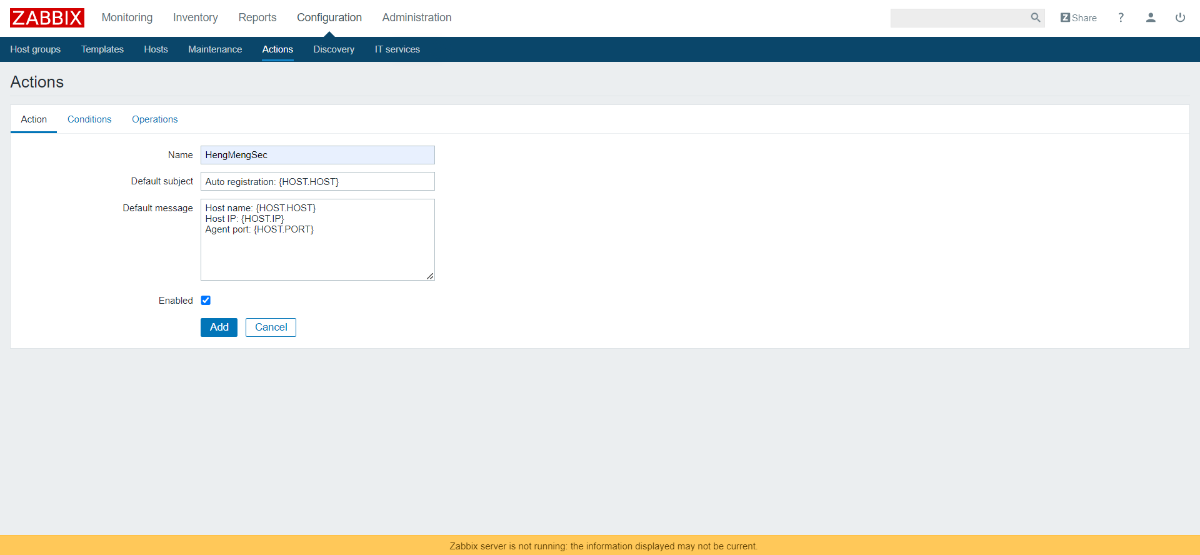The width and height of the screenshot is (1200, 555).
Task: Click the Default message text area
Action: [318, 240]
